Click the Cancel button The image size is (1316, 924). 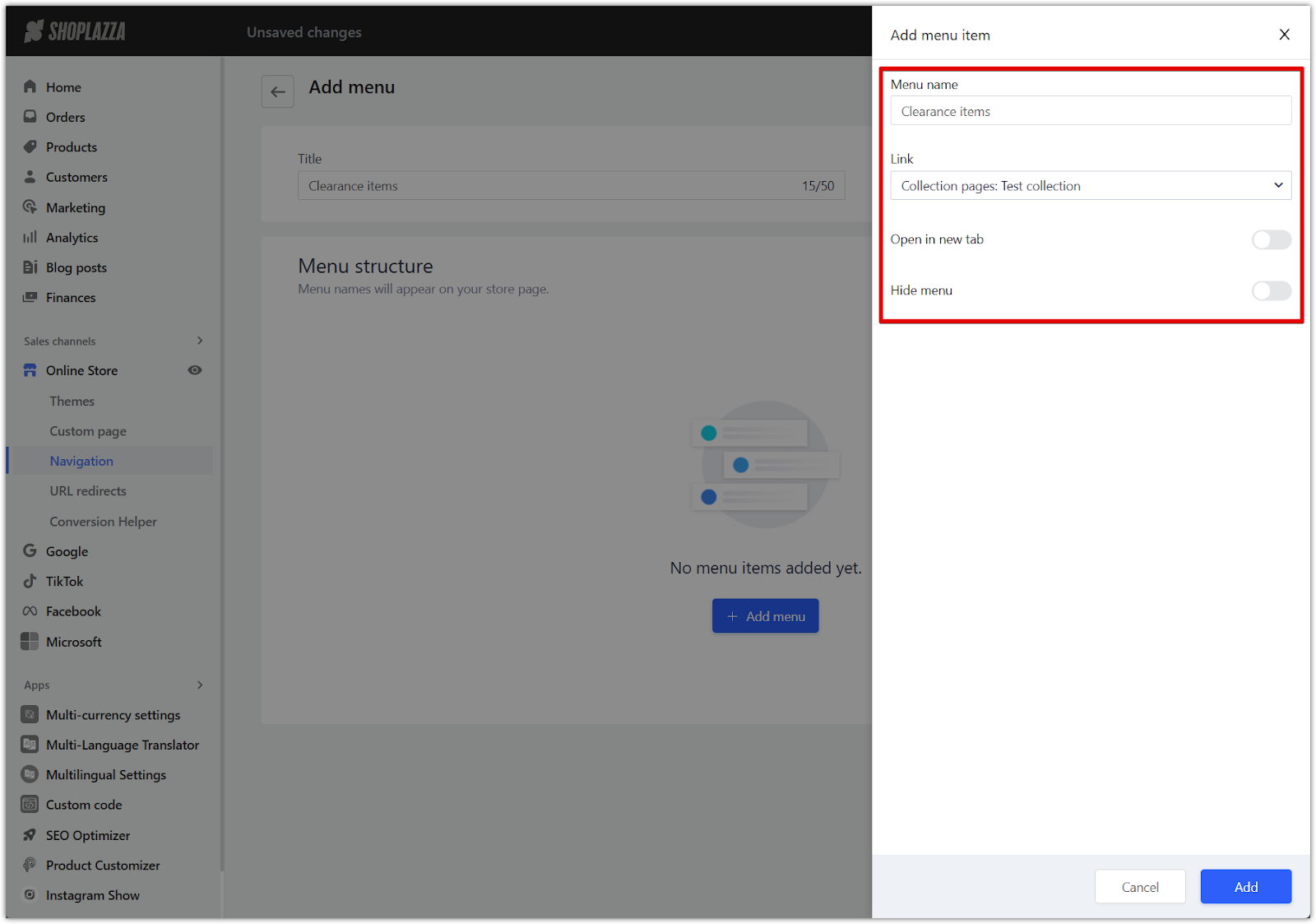1140,886
